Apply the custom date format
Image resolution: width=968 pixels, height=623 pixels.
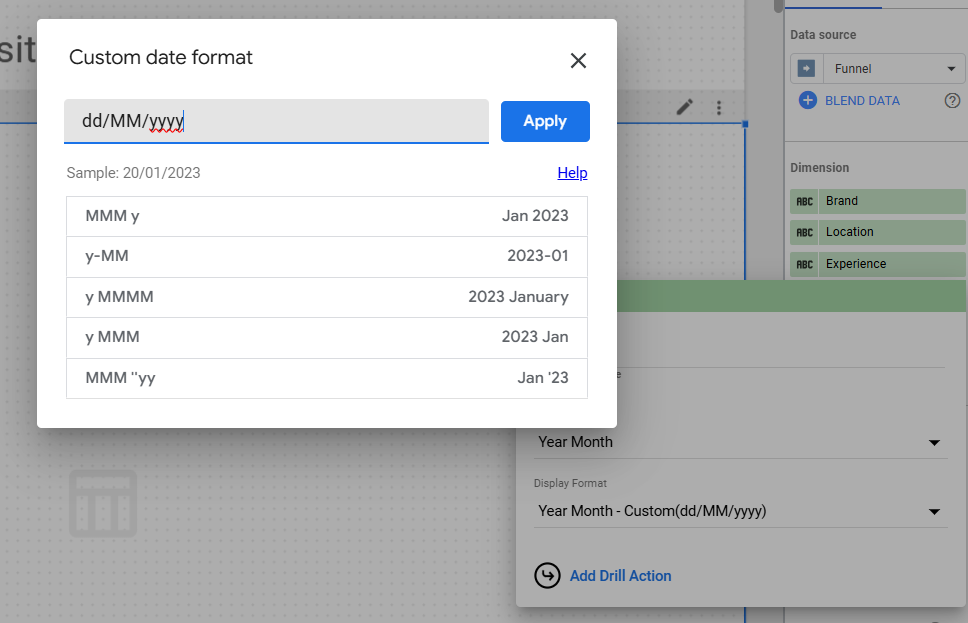[x=545, y=120]
